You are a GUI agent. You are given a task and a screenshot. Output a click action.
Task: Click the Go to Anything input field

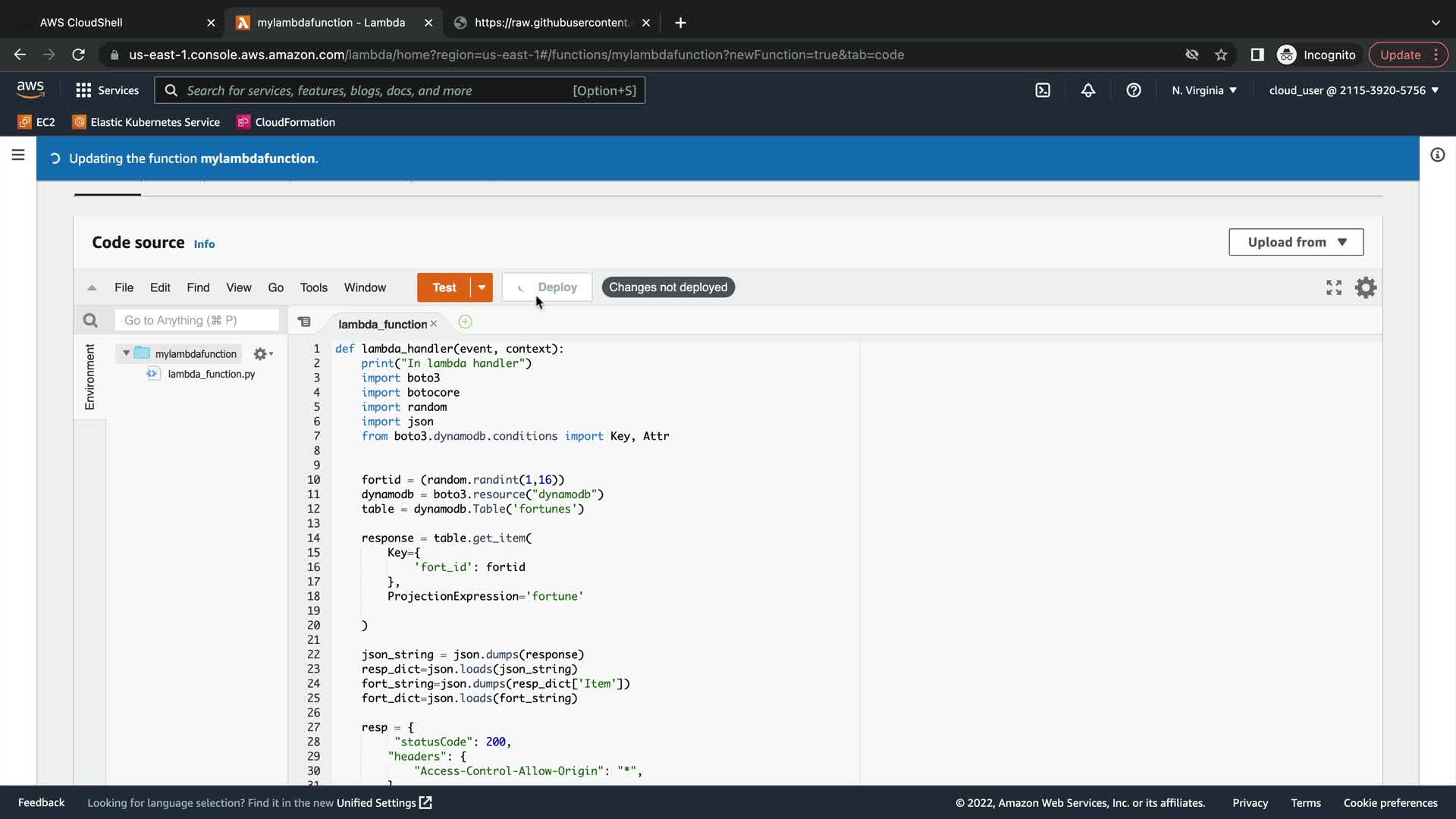coord(197,321)
